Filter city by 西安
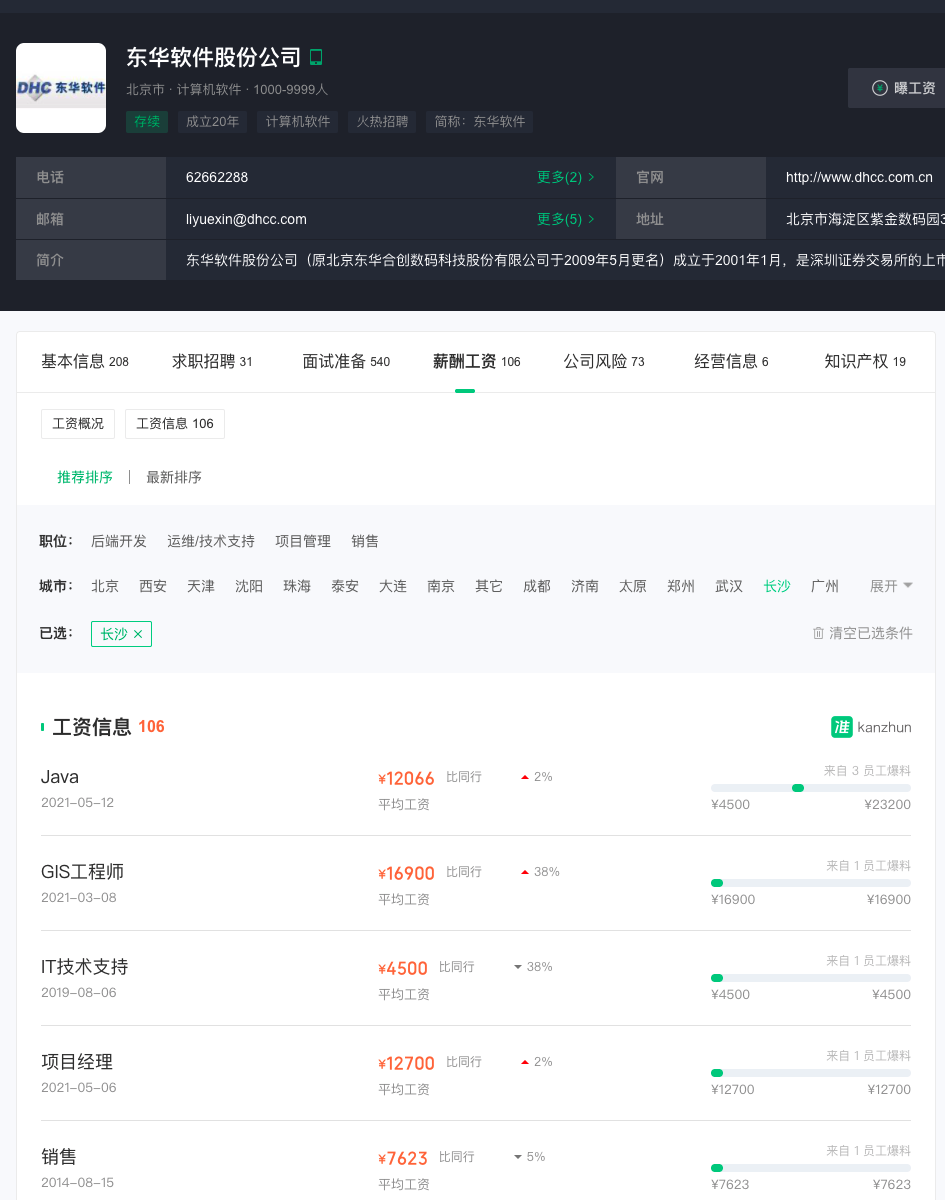 [x=153, y=586]
